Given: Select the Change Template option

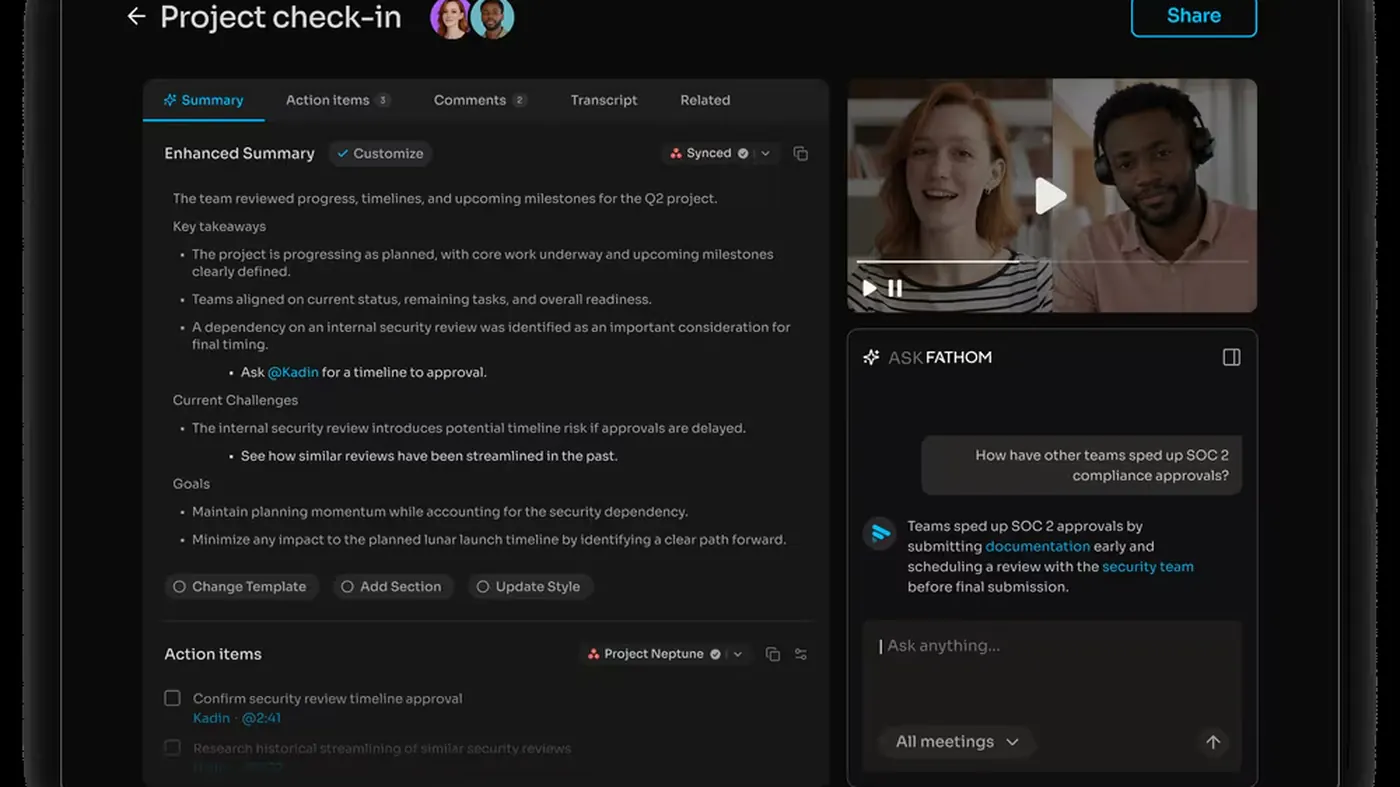Looking at the screenshot, I should [x=241, y=587].
